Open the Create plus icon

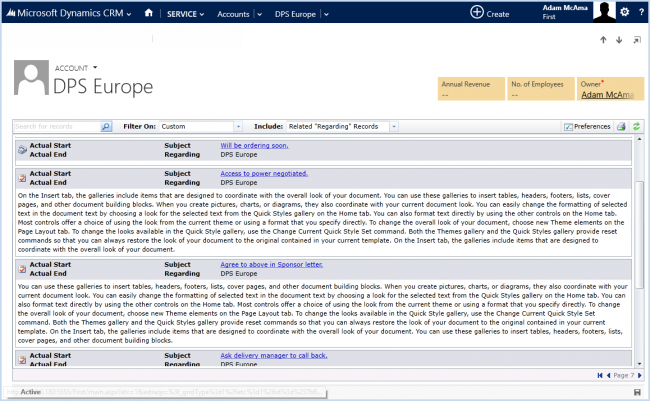477,12
